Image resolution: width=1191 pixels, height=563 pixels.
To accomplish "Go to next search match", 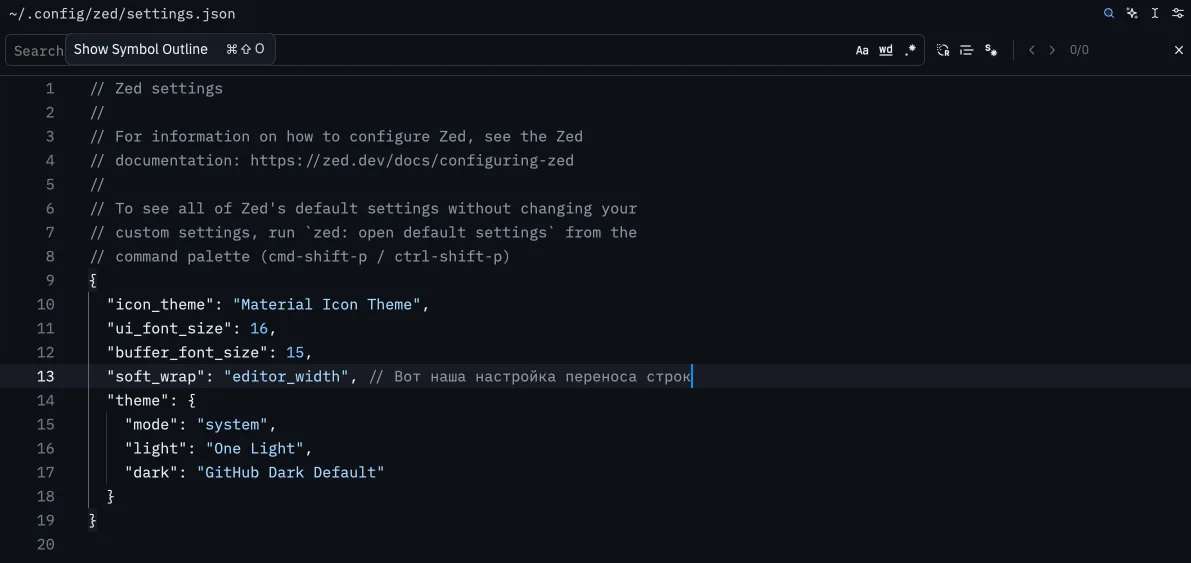I will coord(1052,50).
